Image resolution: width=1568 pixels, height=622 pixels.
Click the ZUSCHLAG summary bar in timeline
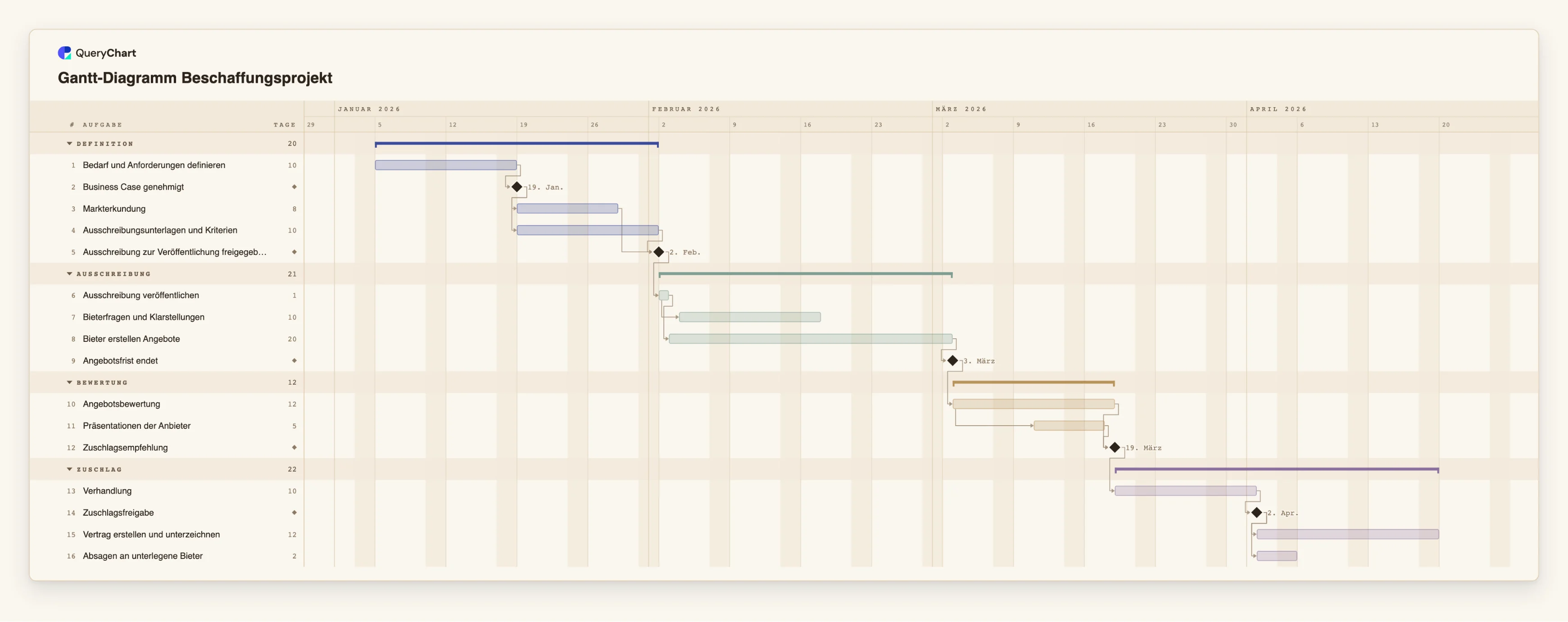[1277, 469]
